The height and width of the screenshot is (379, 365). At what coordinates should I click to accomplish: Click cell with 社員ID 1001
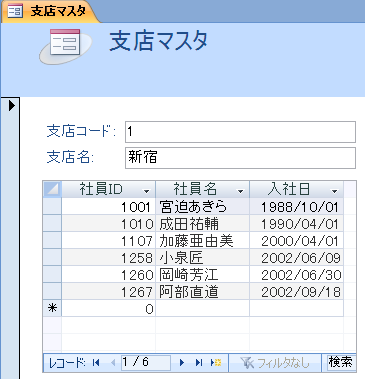[109, 207]
